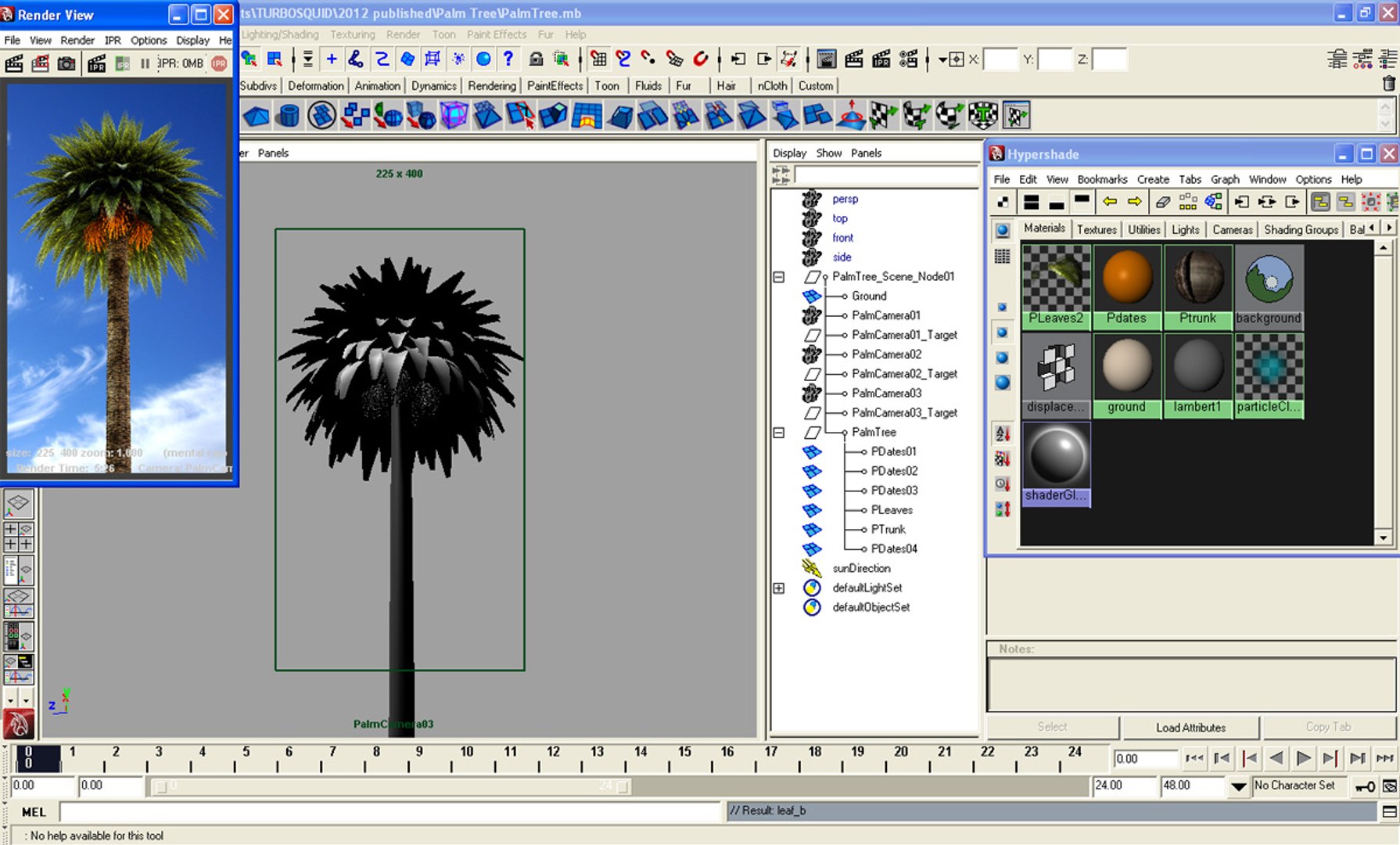
Task: Click the Load Attributes button
Action: click(x=1191, y=728)
